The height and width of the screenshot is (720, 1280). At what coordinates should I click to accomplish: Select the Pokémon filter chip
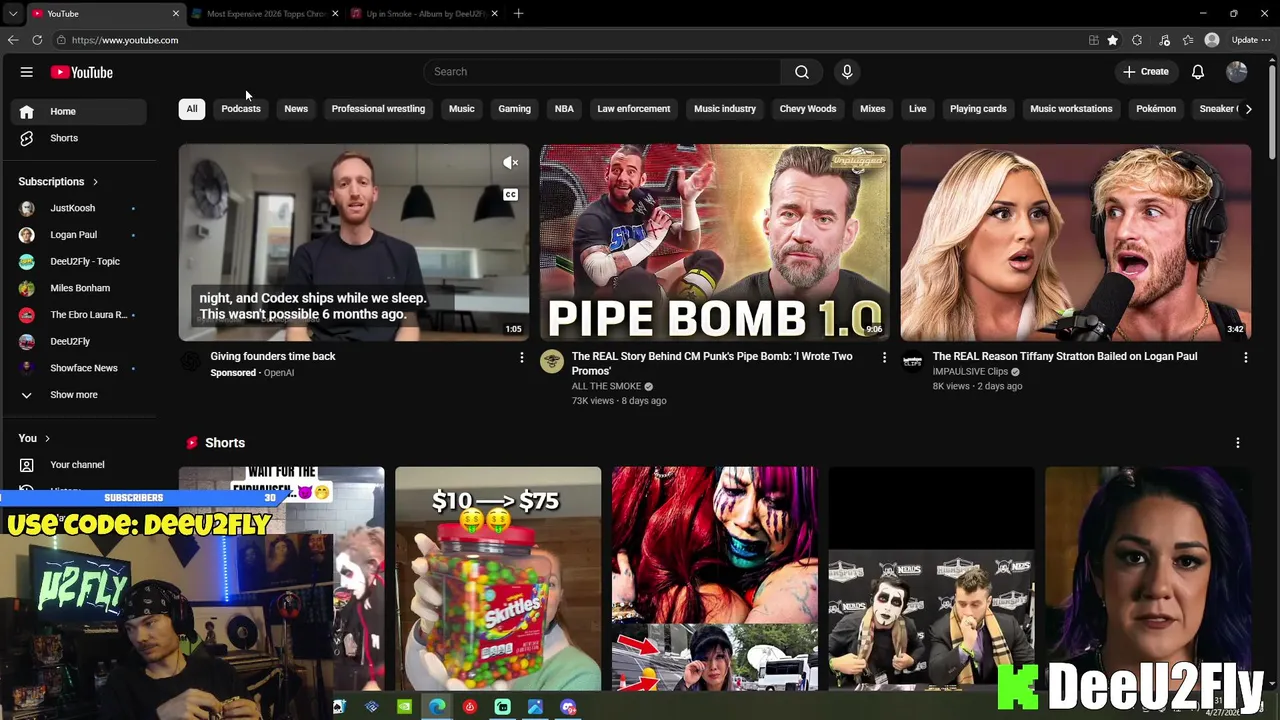[x=1156, y=109]
